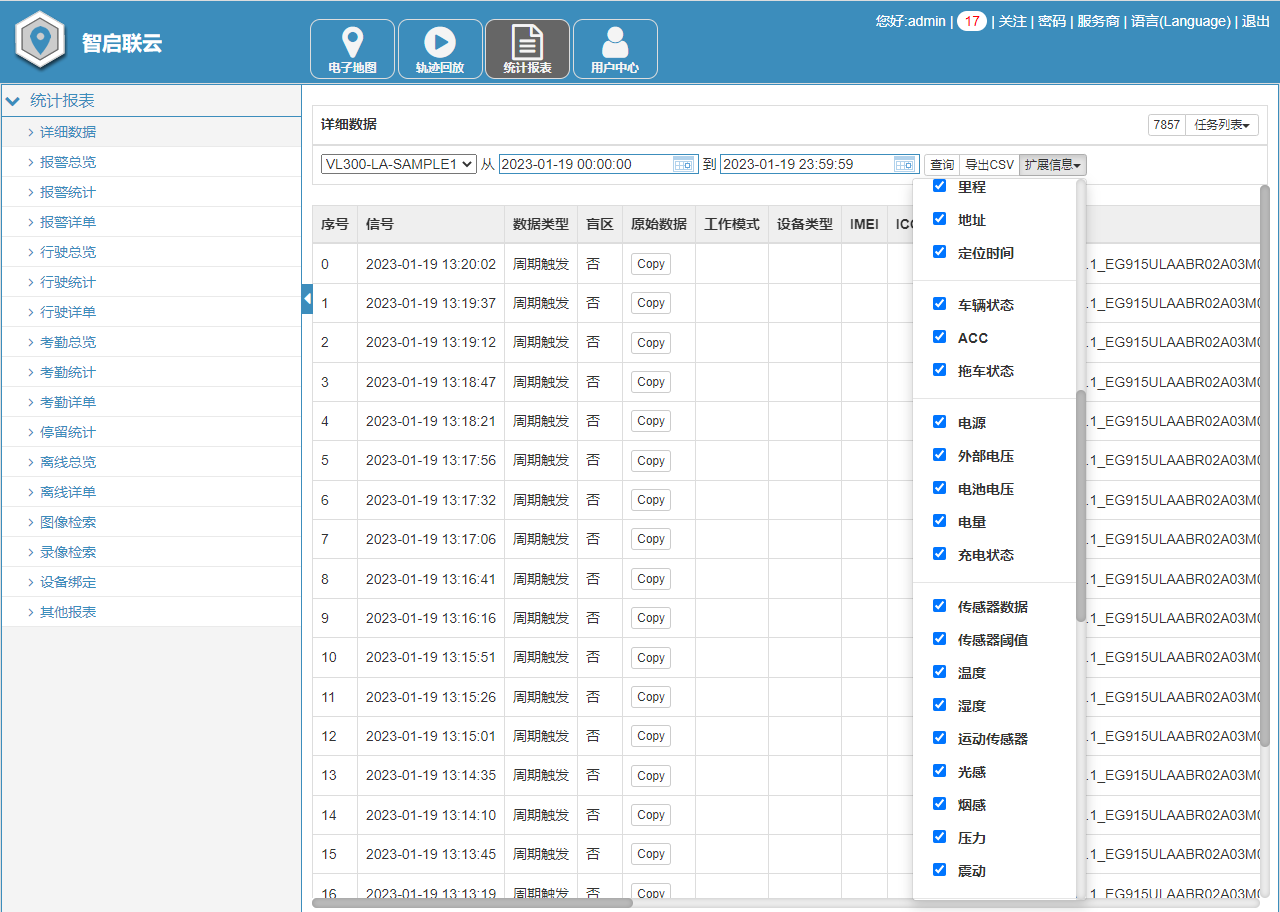Open the end date calendar picker icon
Image resolution: width=1280 pixels, height=912 pixels.
902,163
